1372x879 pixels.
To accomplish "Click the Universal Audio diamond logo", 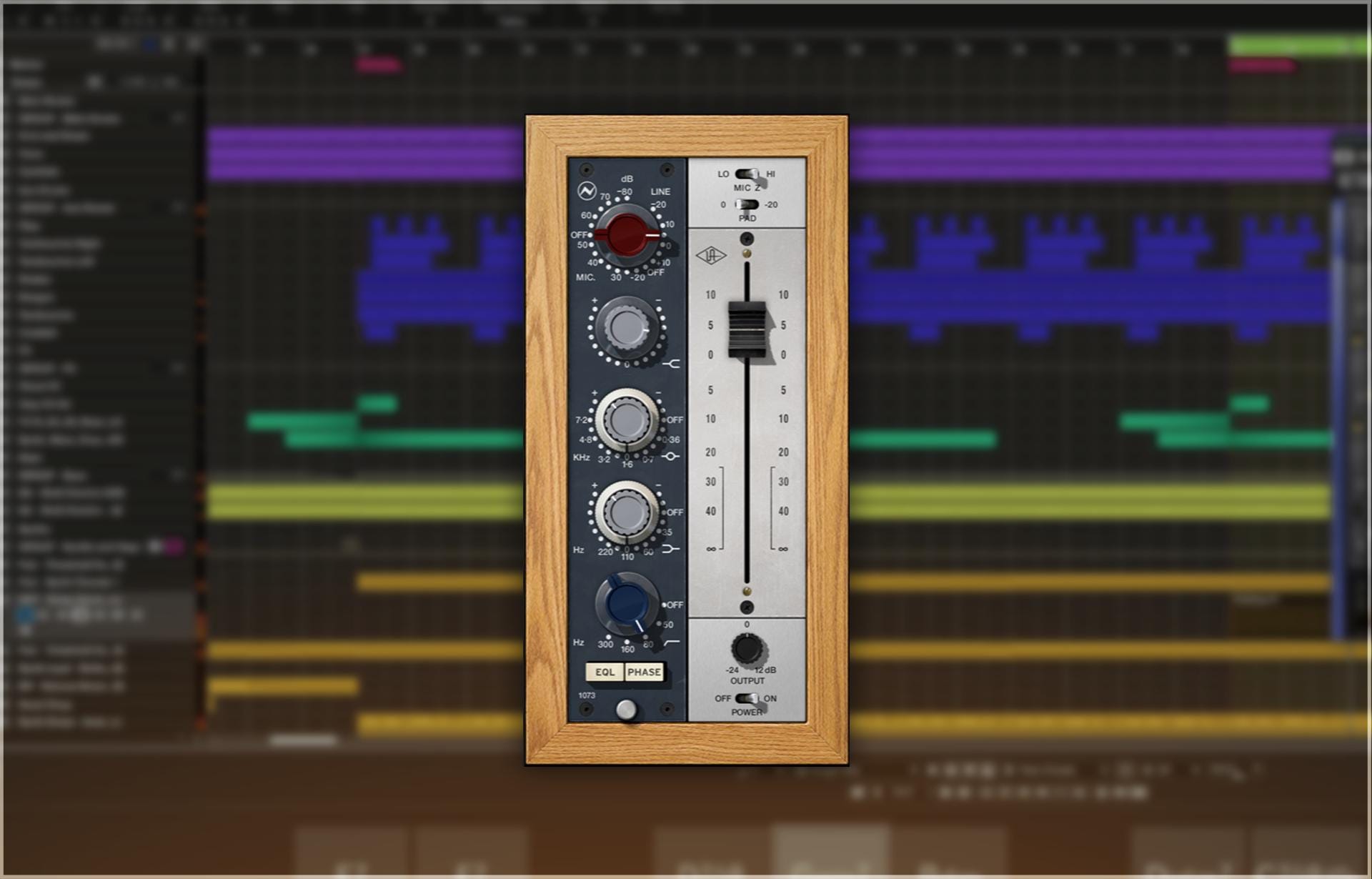I will [710, 256].
